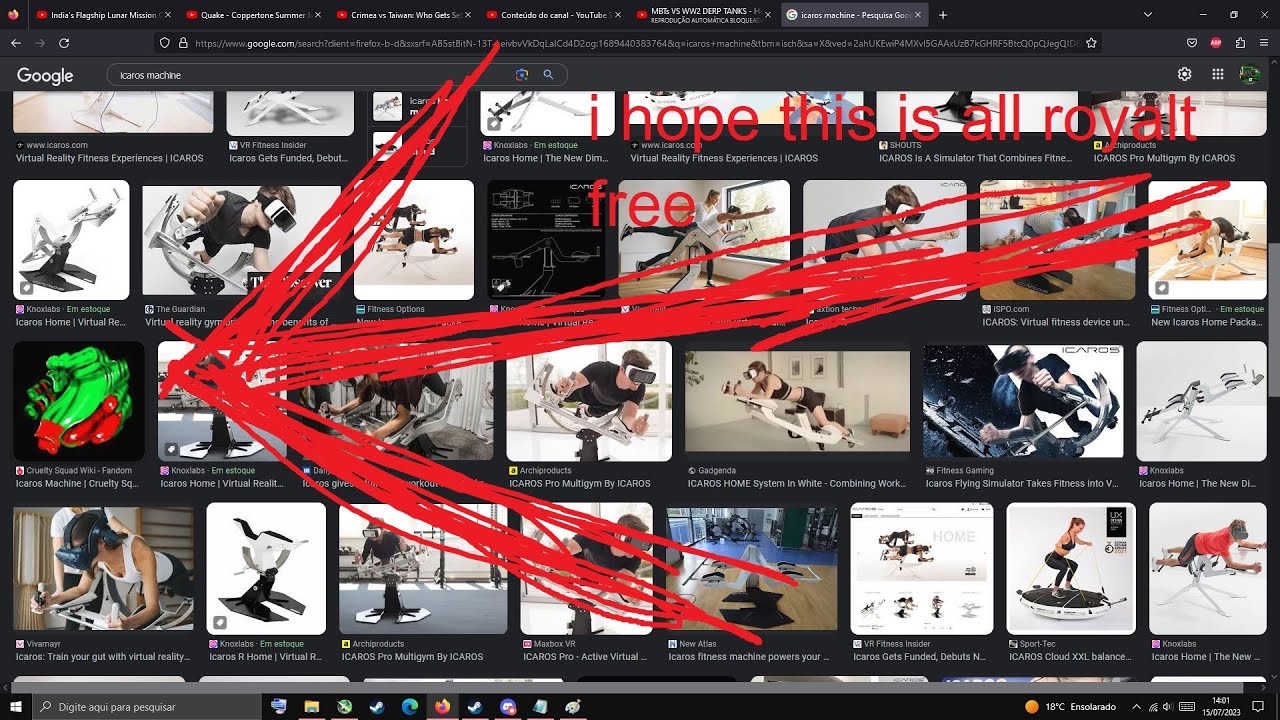Switch to the Quake - Coppertone Summer tab
This screenshot has height=720, width=1280.
click(x=252, y=15)
